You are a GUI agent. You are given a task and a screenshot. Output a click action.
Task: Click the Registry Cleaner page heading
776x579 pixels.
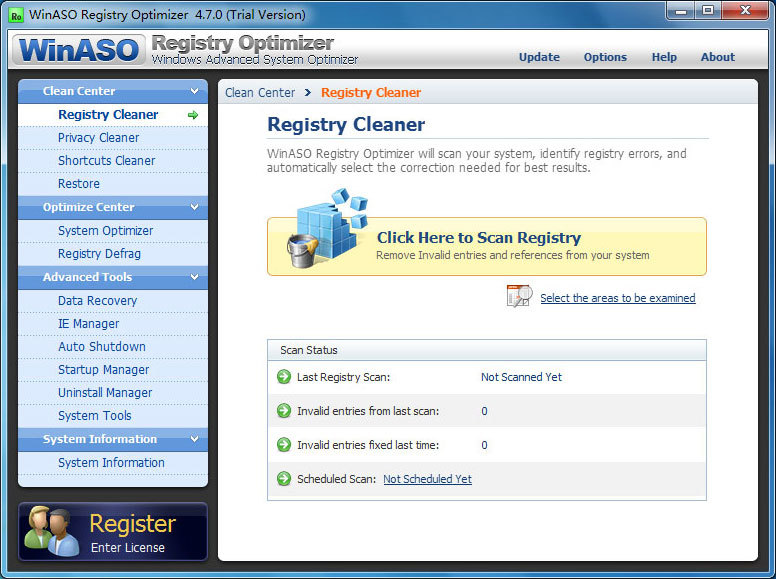pyautogui.click(x=346, y=125)
